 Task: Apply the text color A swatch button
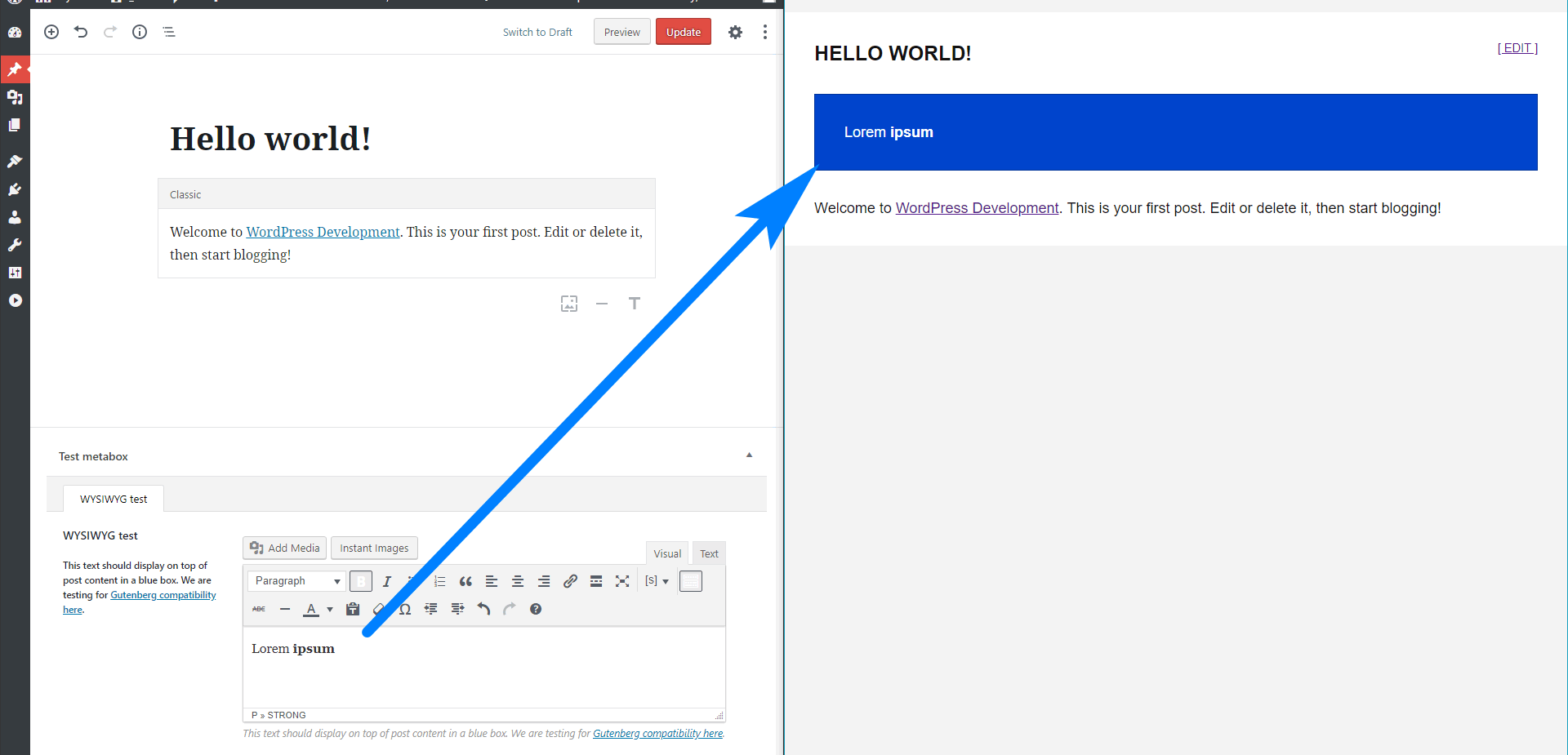coord(311,609)
